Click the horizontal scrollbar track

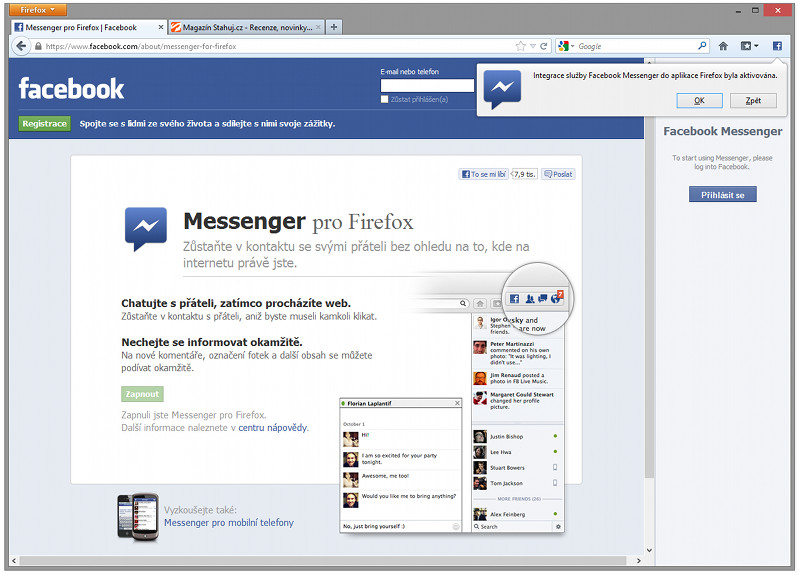click(x=322, y=560)
